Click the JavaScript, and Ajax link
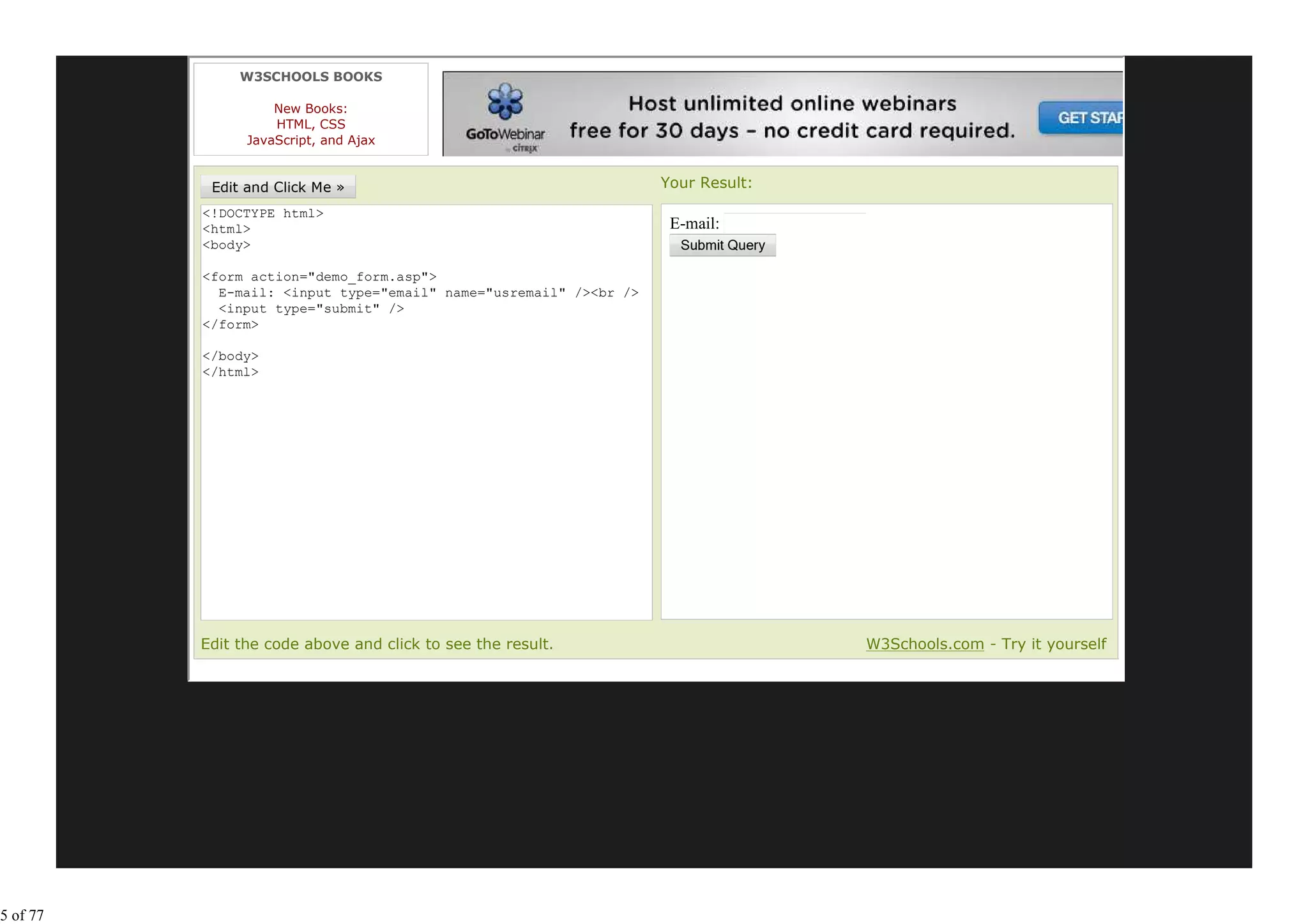Viewport: 1308px width, 924px height. (x=310, y=140)
